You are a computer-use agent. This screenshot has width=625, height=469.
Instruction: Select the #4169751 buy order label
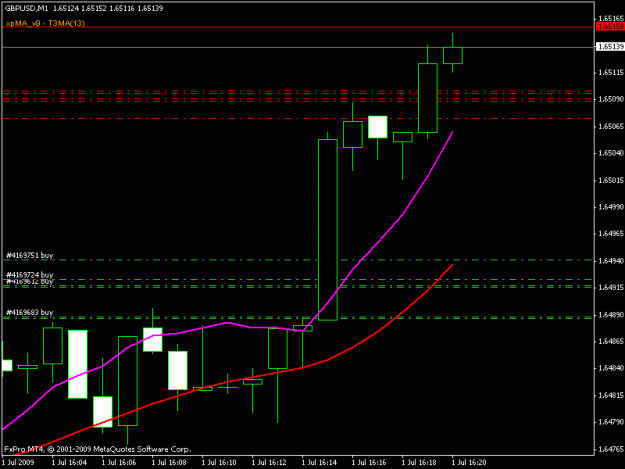(29, 255)
